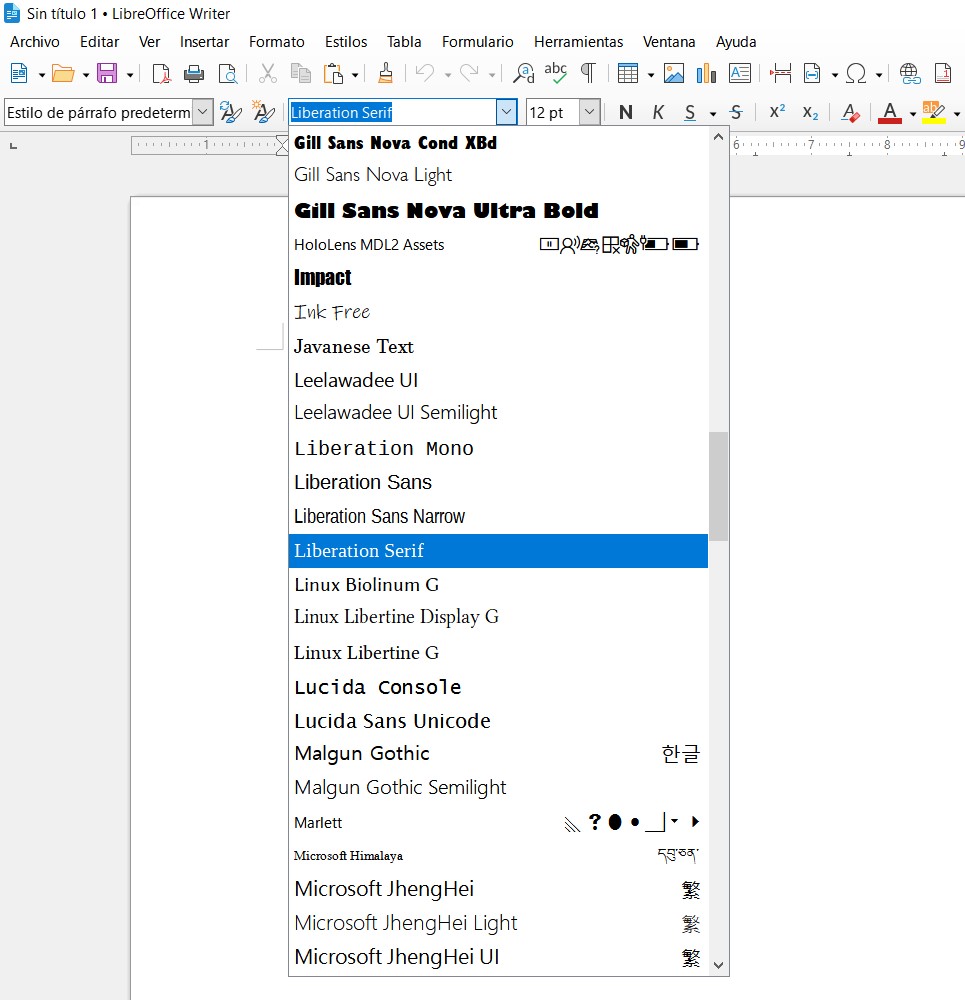Clear direct formatting
This screenshot has height=1000, width=965.
pyautogui.click(x=851, y=113)
